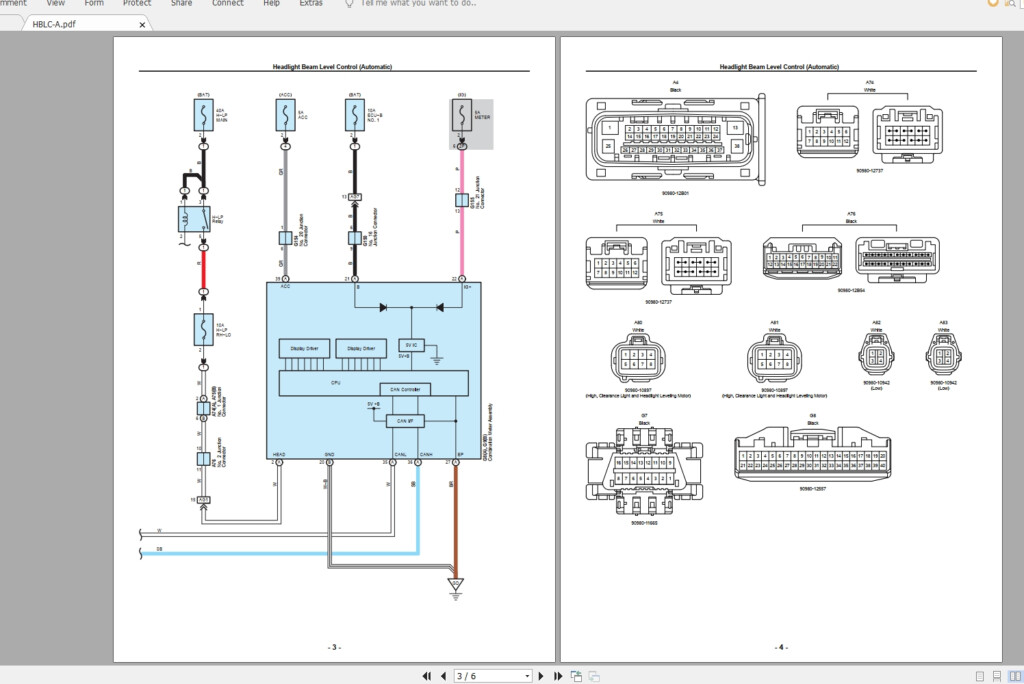Switch to continuous page view
The width and height of the screenshot is (1024, 684).
[x=997, y=676]
